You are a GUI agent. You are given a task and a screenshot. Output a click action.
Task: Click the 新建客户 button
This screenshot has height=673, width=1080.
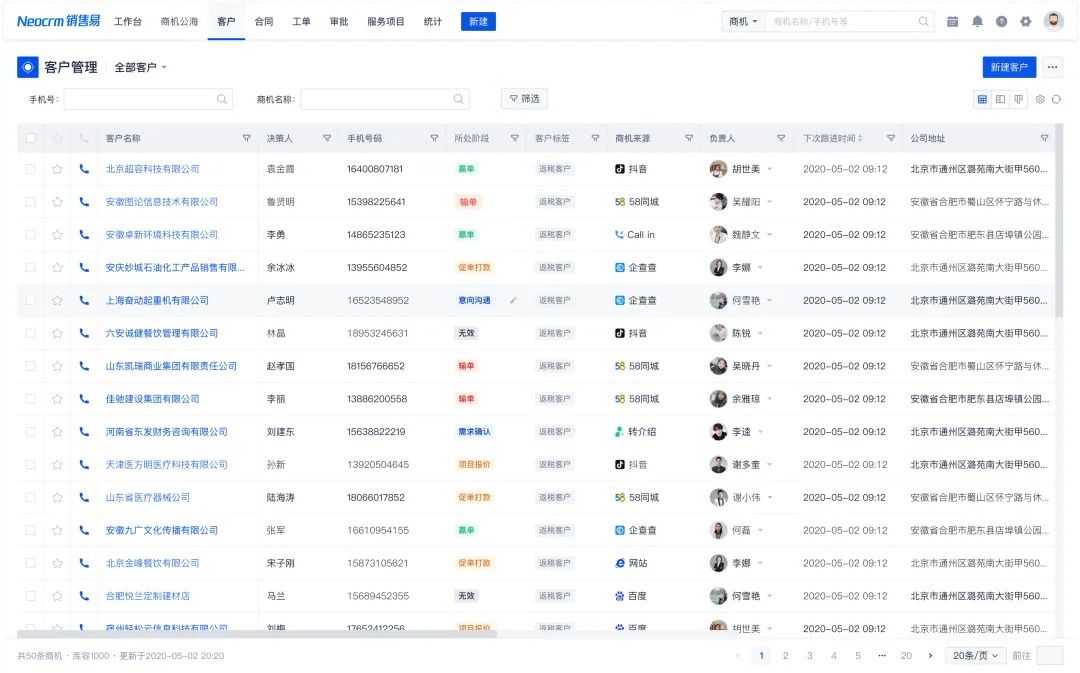[x=1009, y=67]
